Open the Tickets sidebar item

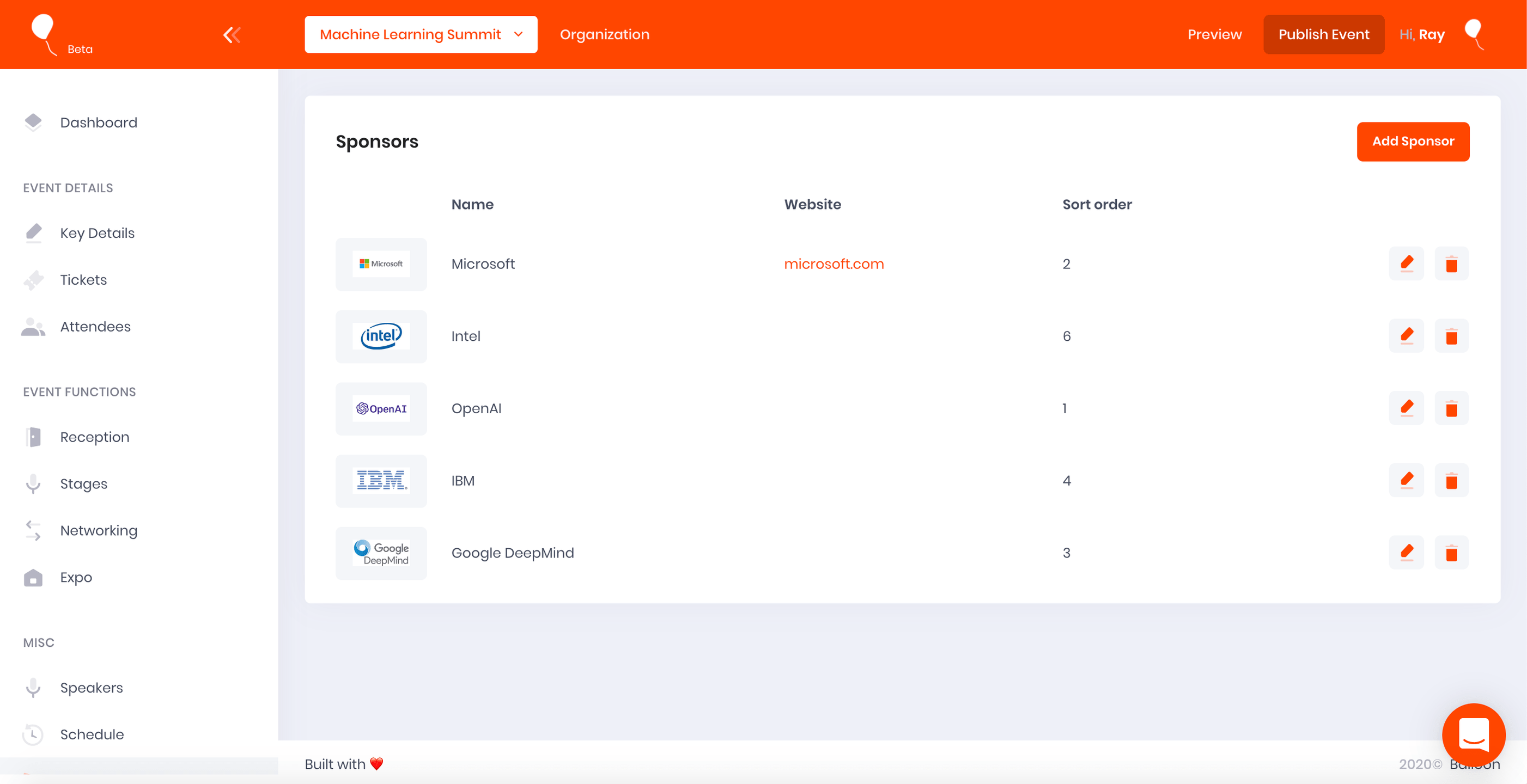click(x=83, y=280)
